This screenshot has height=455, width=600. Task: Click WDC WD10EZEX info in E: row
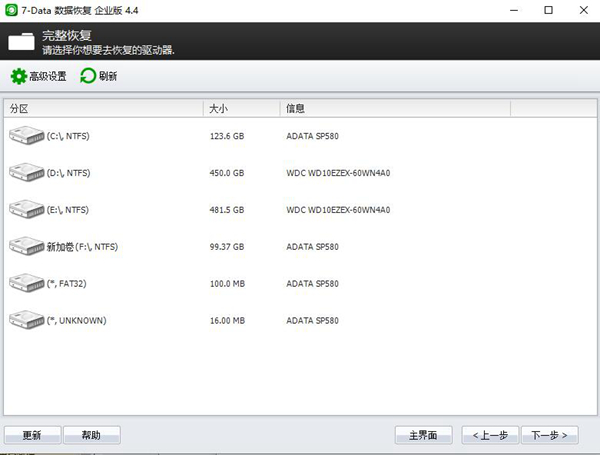[x=338, y=210]
